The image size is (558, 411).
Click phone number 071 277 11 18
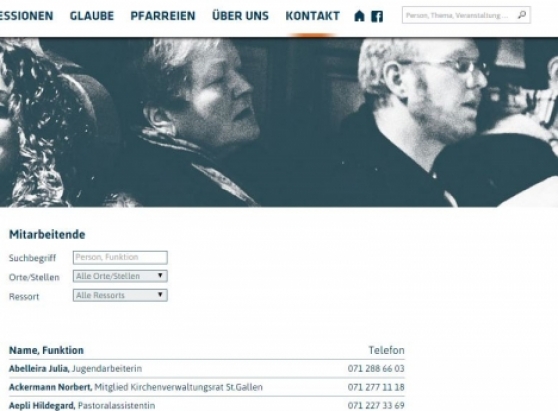(x=376, y=387)
